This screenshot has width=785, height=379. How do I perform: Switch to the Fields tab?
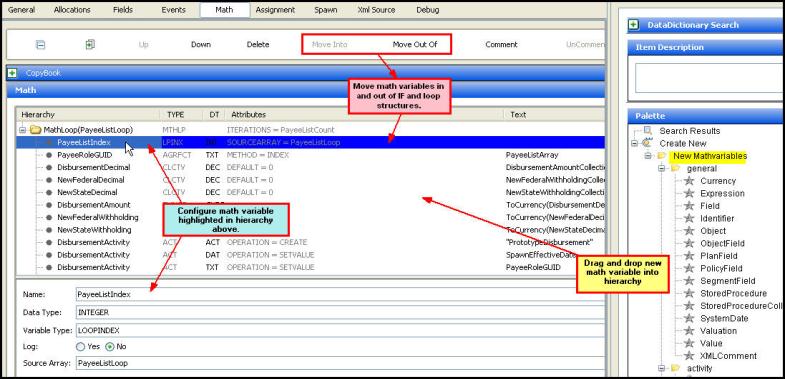point(123,10)
